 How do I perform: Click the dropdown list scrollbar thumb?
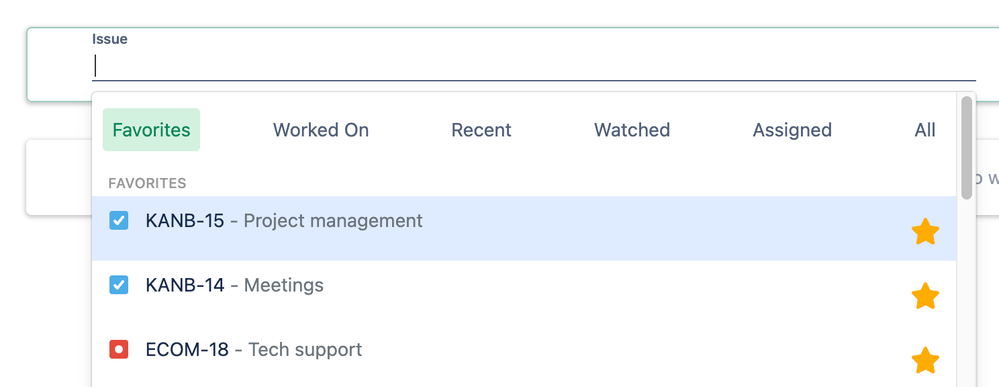tap(967, 147)
